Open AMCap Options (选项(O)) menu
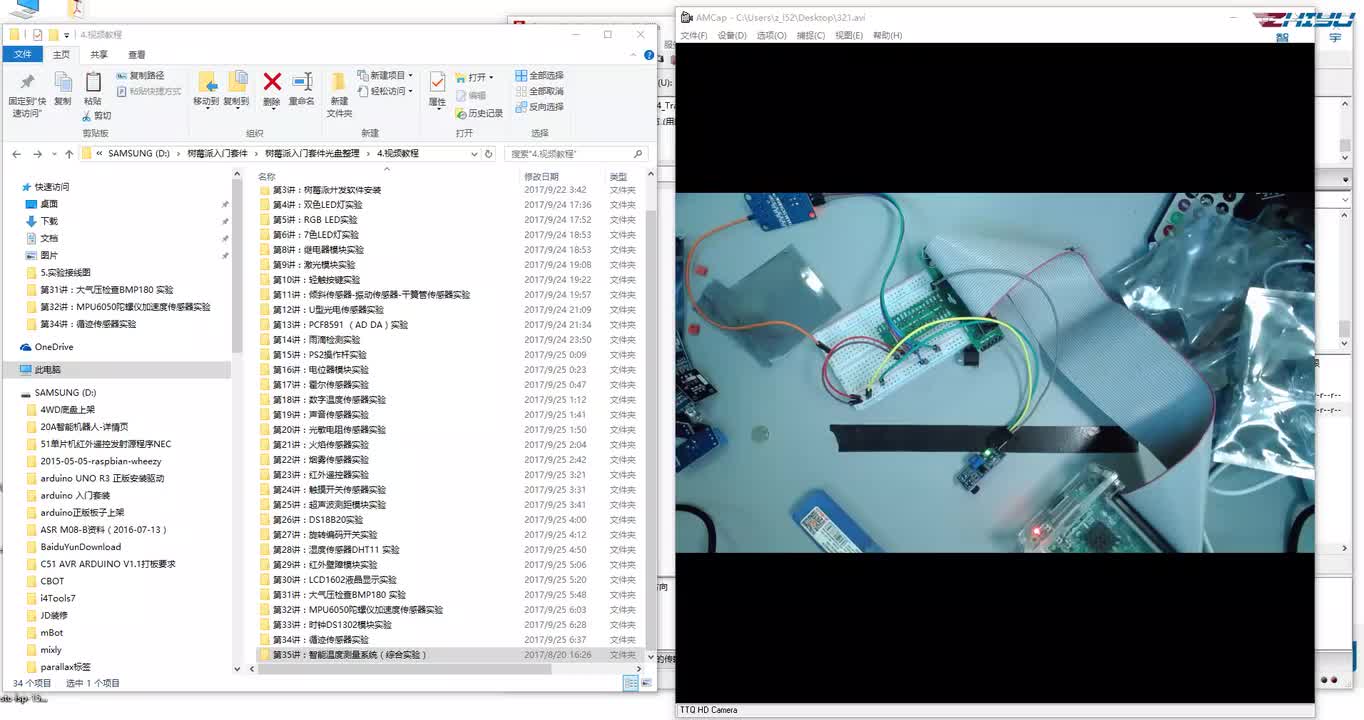The height and width of the screenshot is (720, 1364). [771, 35]
